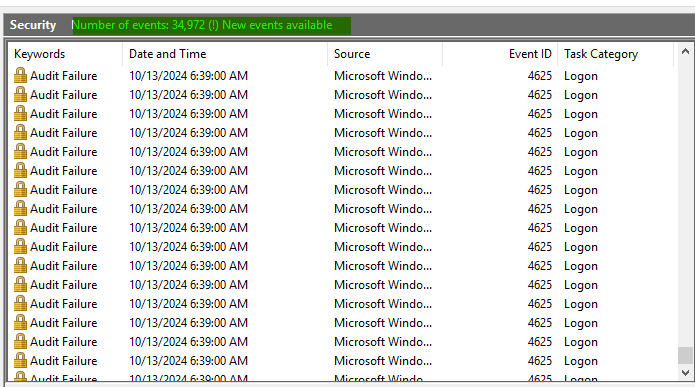Sort events by the Keywords column header
This screenshot has width=695, height=387.
65,54
